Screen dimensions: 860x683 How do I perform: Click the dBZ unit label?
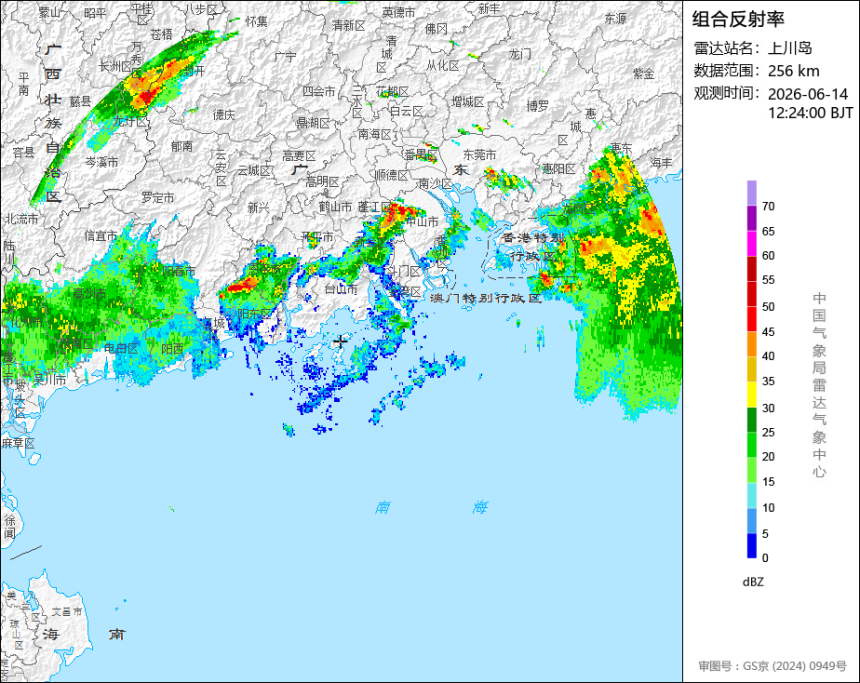click(753, 582)
